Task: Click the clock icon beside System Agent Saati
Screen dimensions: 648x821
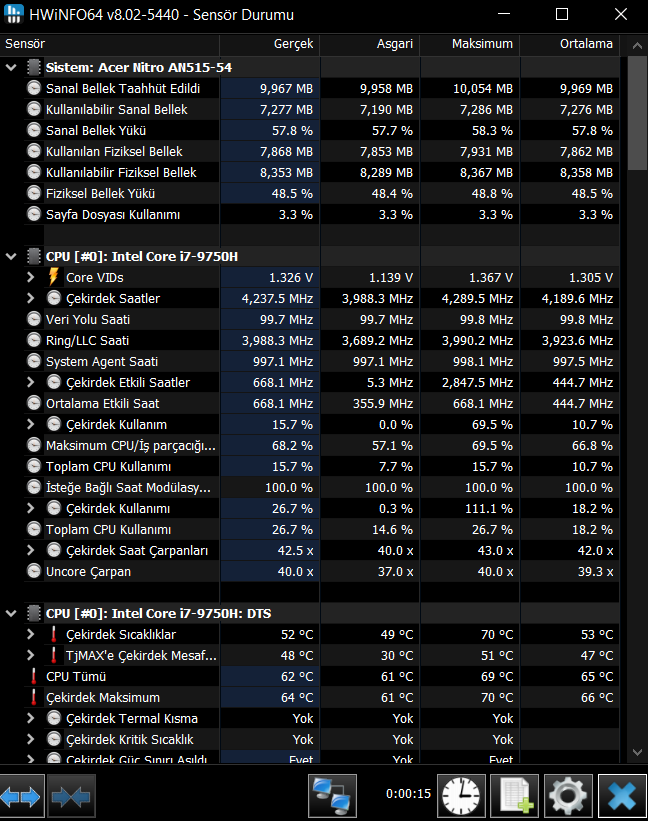Action: coord(34,361)
